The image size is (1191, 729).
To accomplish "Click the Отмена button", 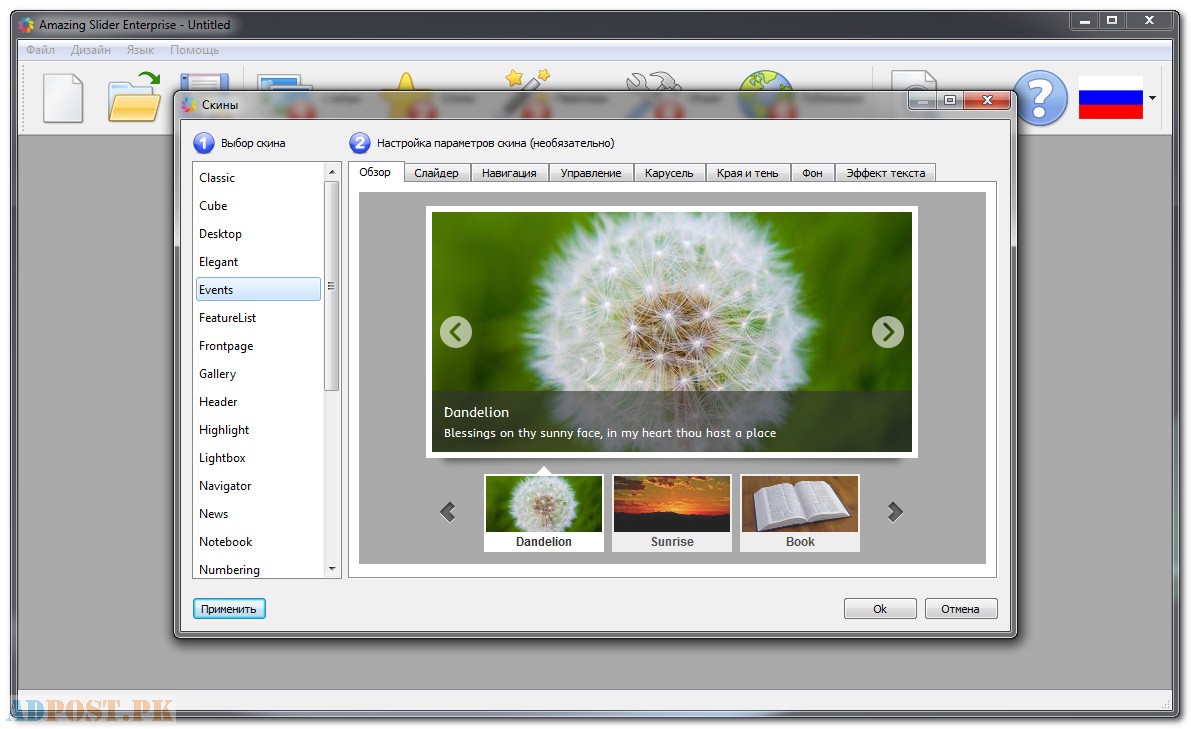I will click(961, 609).
